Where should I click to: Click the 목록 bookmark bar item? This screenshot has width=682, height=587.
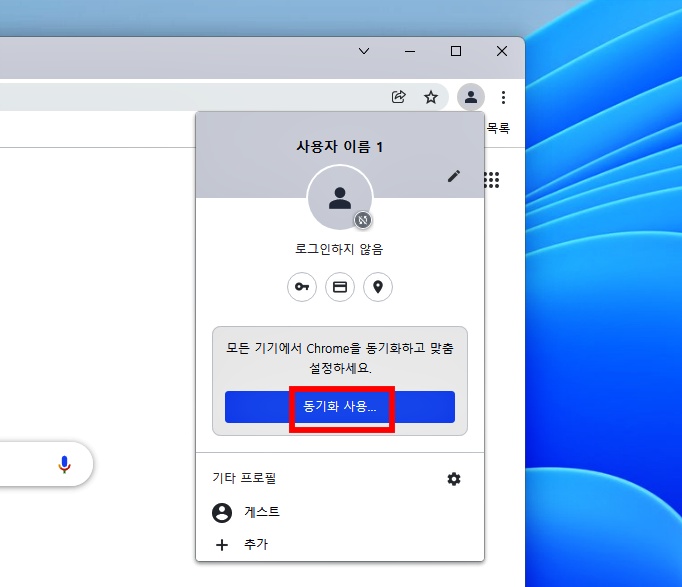(x=498, y=128)
